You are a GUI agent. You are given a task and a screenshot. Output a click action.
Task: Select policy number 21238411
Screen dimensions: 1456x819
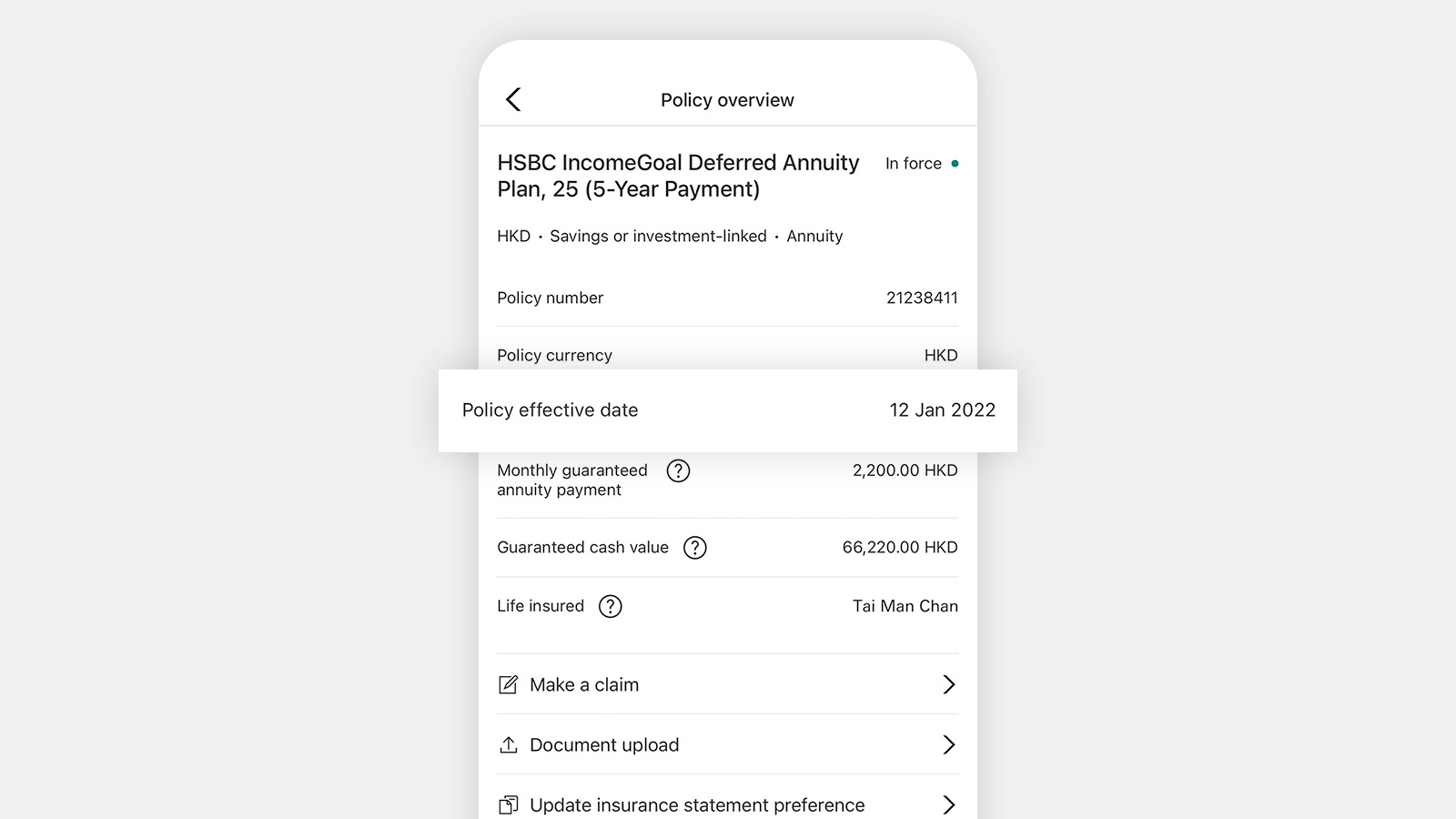(922, 298)
